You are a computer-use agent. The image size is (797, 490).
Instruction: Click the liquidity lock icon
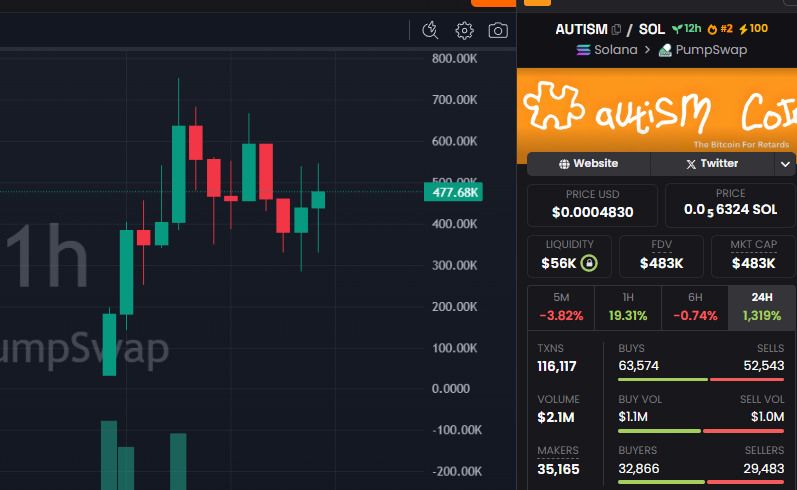click(589, 263)
